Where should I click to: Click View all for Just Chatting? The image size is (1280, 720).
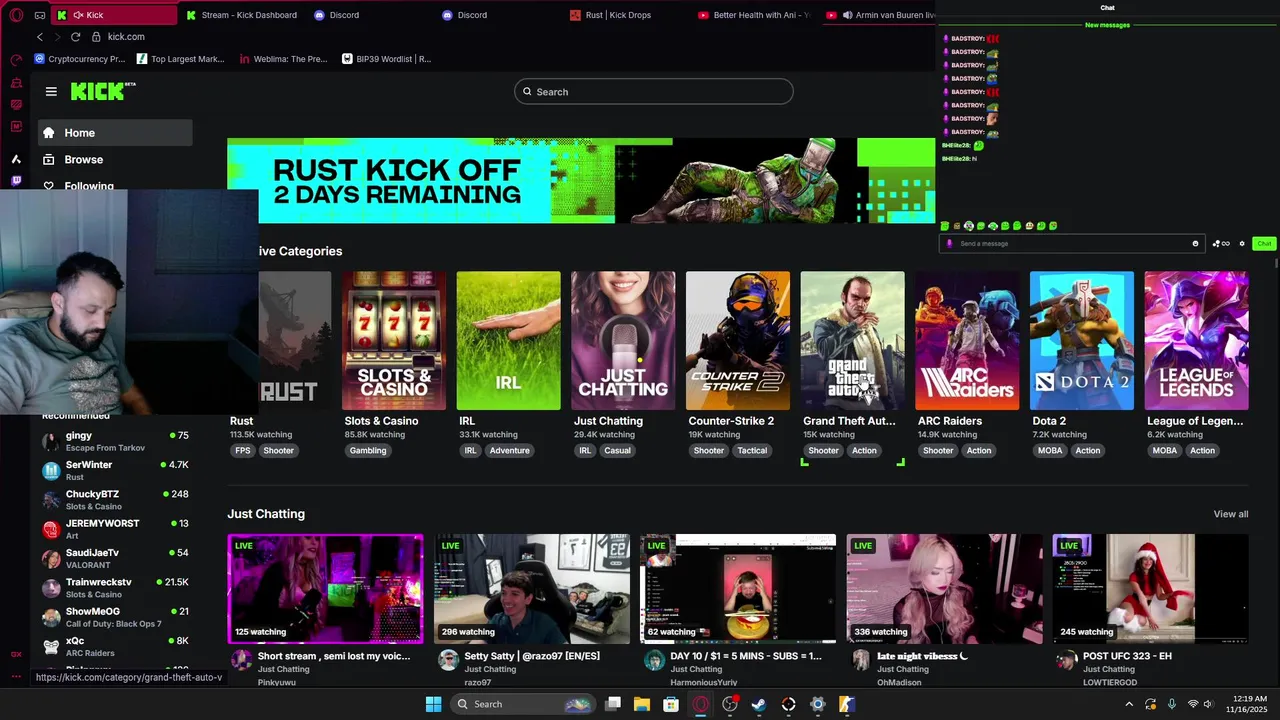point(1231,514)
